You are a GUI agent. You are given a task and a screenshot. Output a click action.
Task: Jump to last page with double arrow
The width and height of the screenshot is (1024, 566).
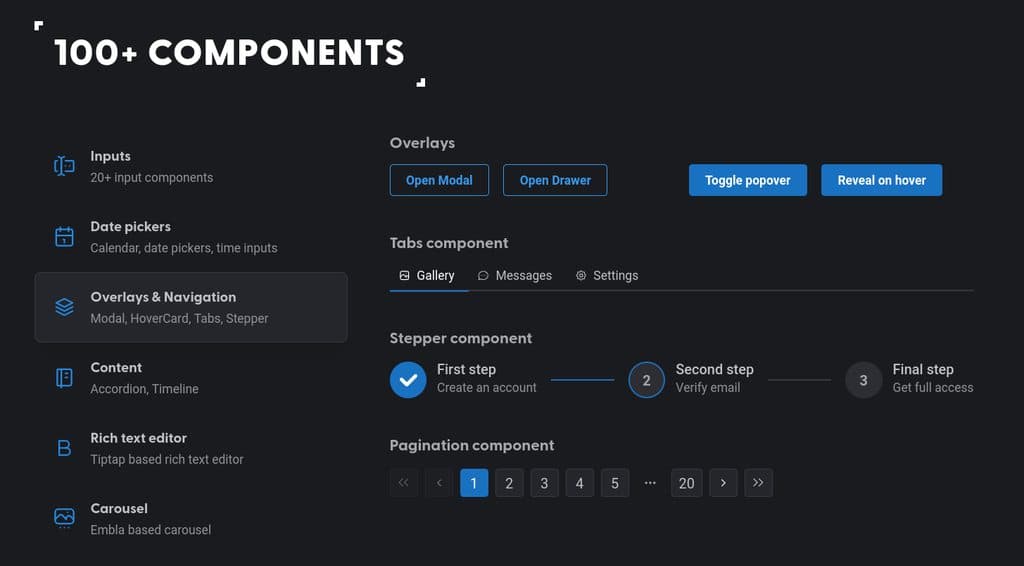tap(758, 483)
